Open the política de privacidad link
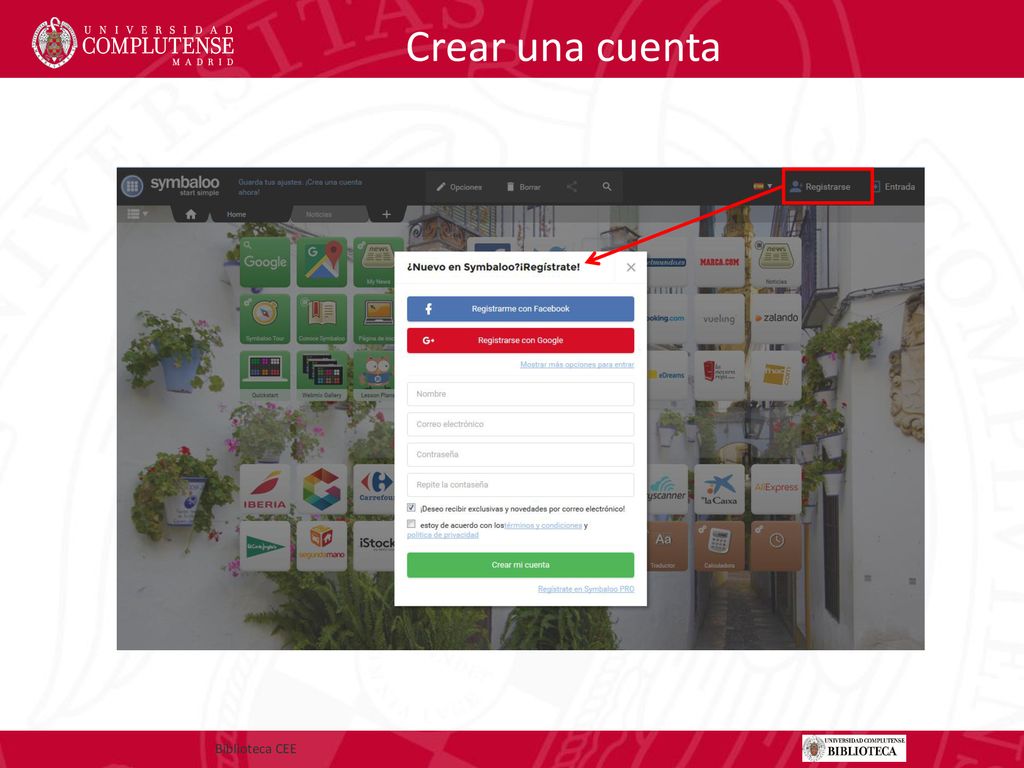 [x=443, y=535]
